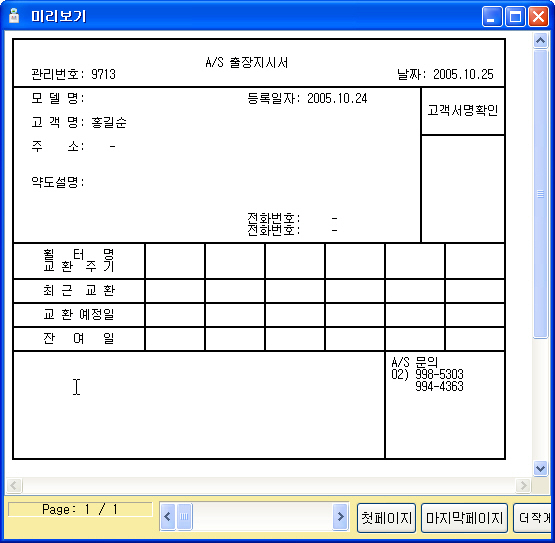Click vertical scrollbar down arrow
The height and width of the screenshot is (543, 555).
coord(540,469)
